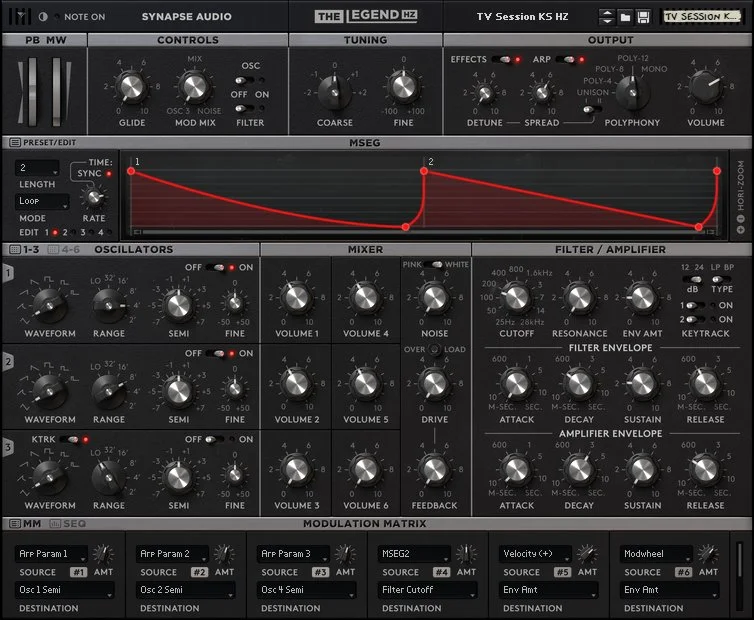Toggle the OSC mod switch in Controls
Screen dimensions: 754x620
tap(244, 80)
